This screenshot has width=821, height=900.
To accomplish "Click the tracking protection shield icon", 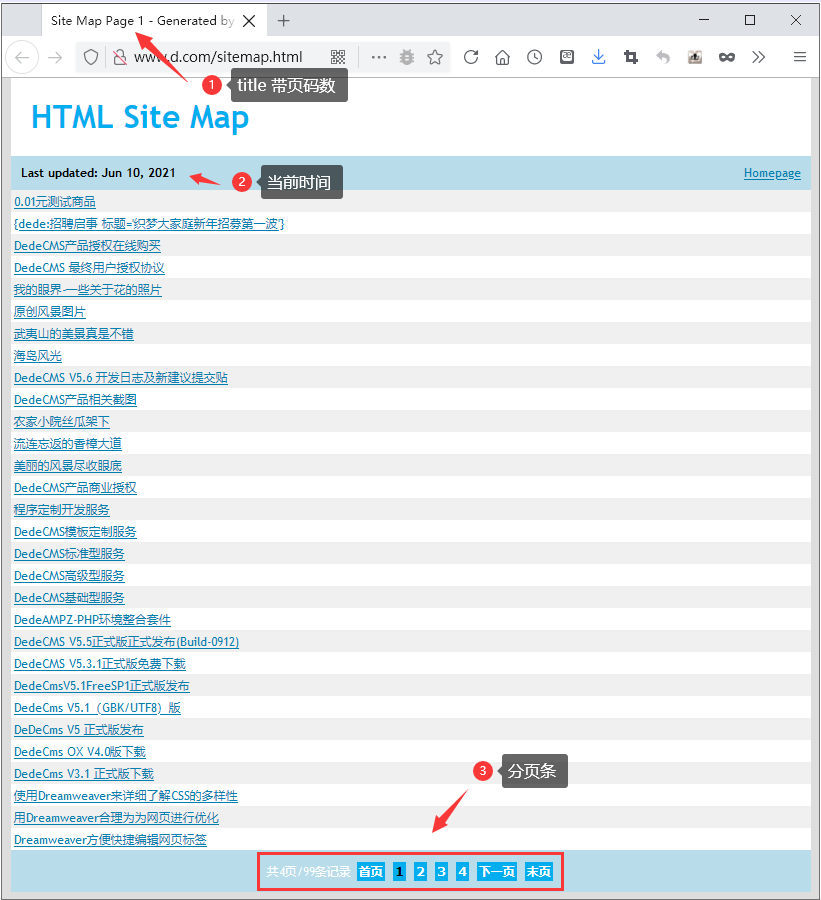I will pyautogui.click(x=91, y=58).
